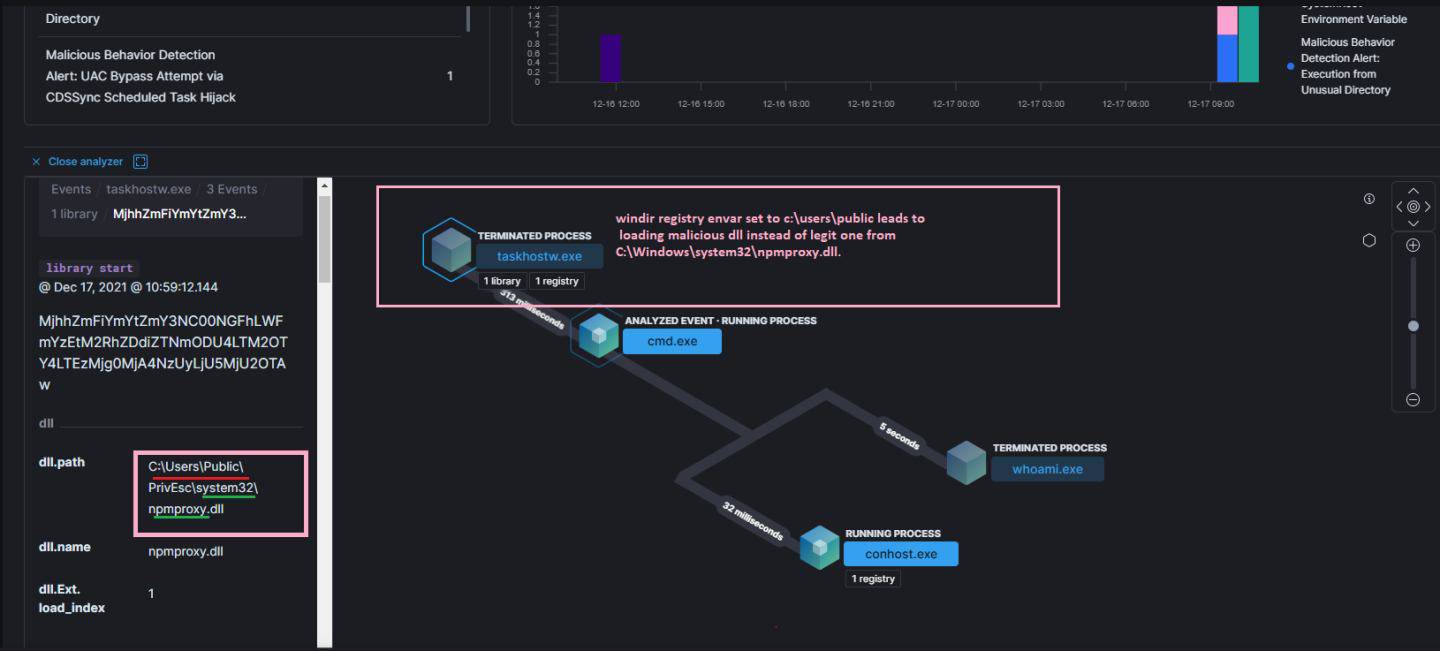Pan the graph left with the arrow
Screen dimensions: 1440x651
(x=1398, y=207)
